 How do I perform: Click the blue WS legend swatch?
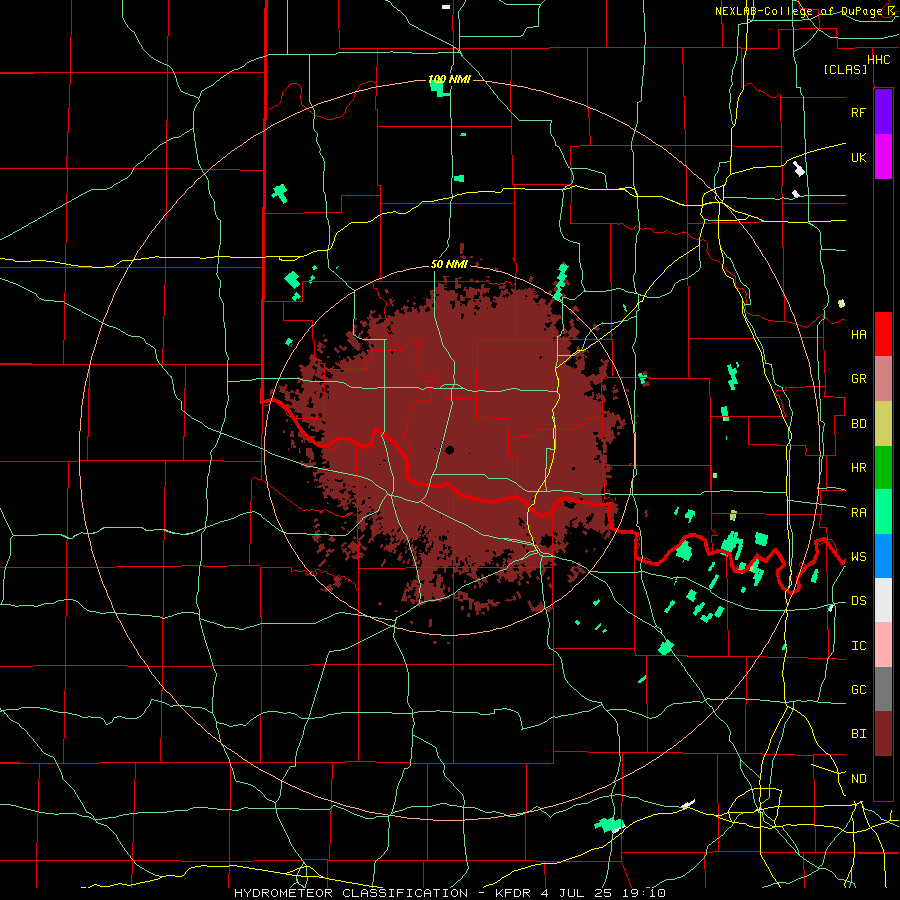(883, 556)
